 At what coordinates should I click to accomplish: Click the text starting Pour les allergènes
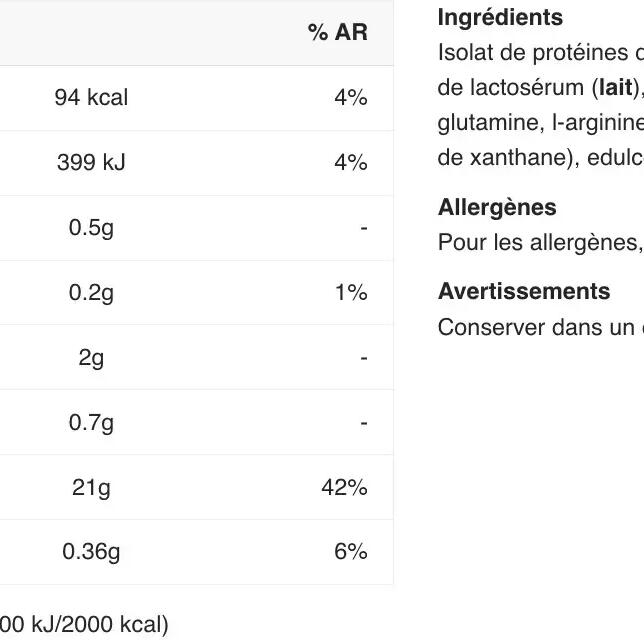(x=540, y=242)
